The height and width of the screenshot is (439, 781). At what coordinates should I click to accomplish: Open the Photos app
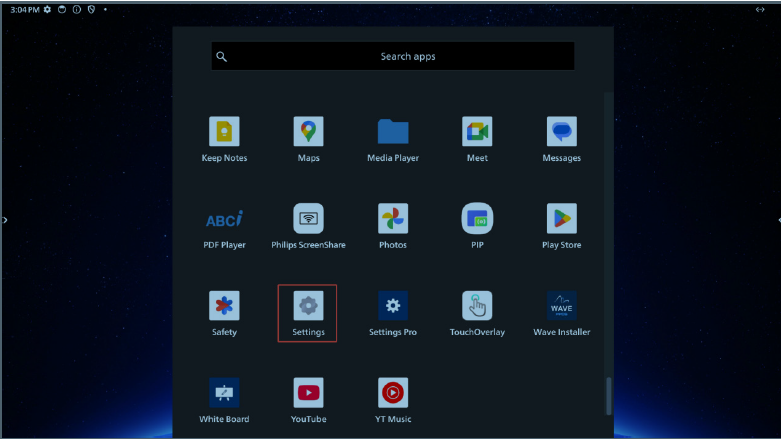(x=393, y=219)
